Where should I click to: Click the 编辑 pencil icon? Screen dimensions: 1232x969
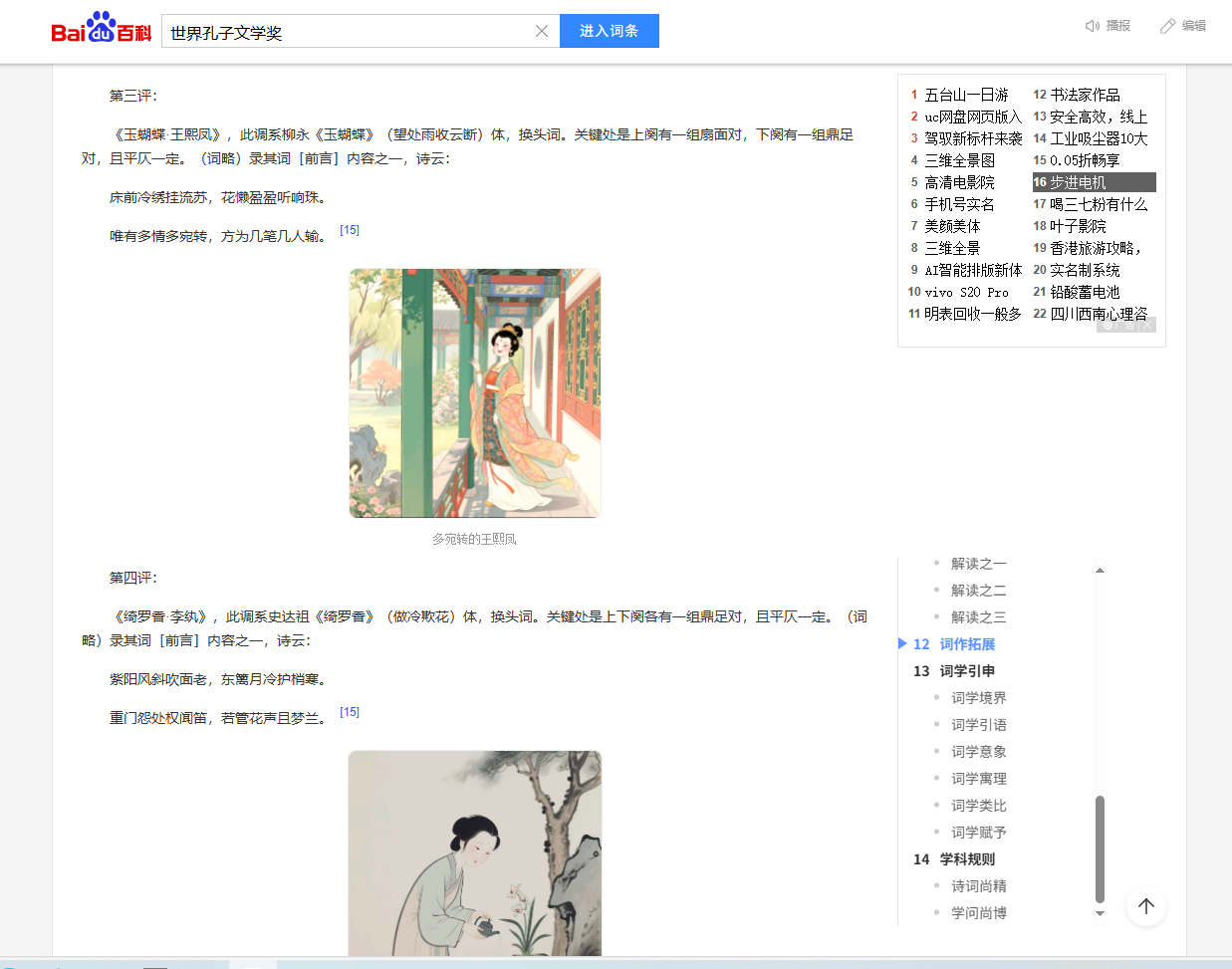point(1167,26)
